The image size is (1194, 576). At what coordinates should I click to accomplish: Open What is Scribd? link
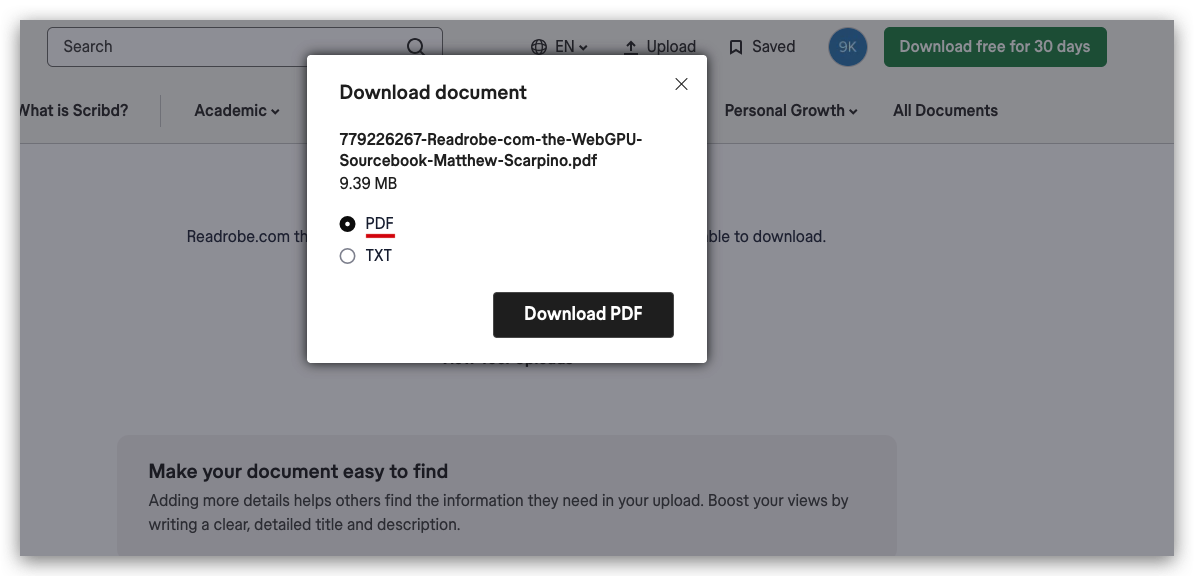click(74, 110)
